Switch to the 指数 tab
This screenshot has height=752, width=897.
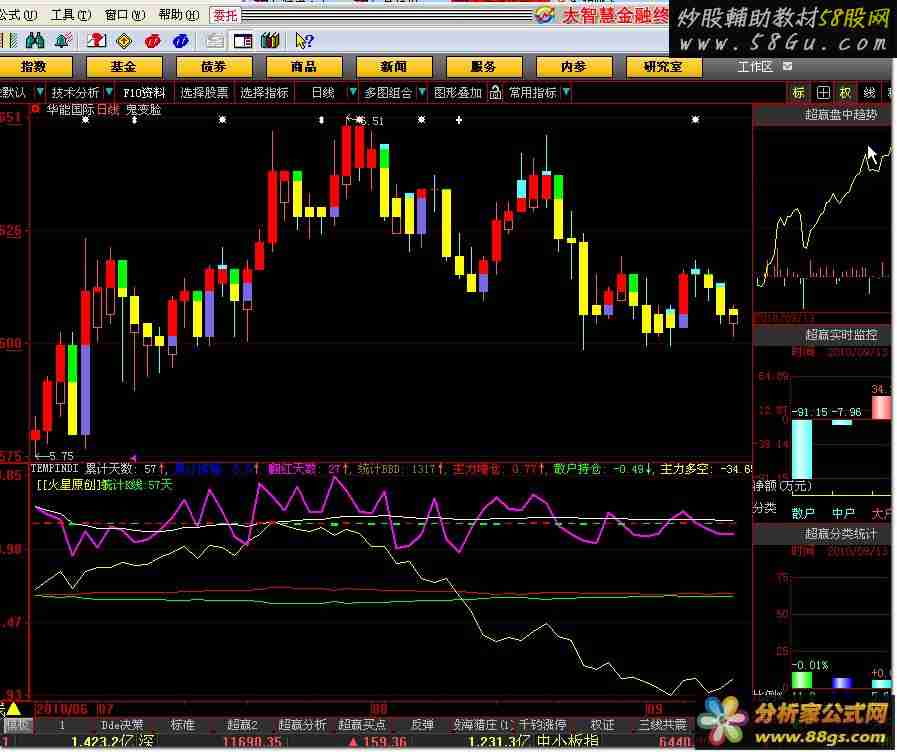34,67
